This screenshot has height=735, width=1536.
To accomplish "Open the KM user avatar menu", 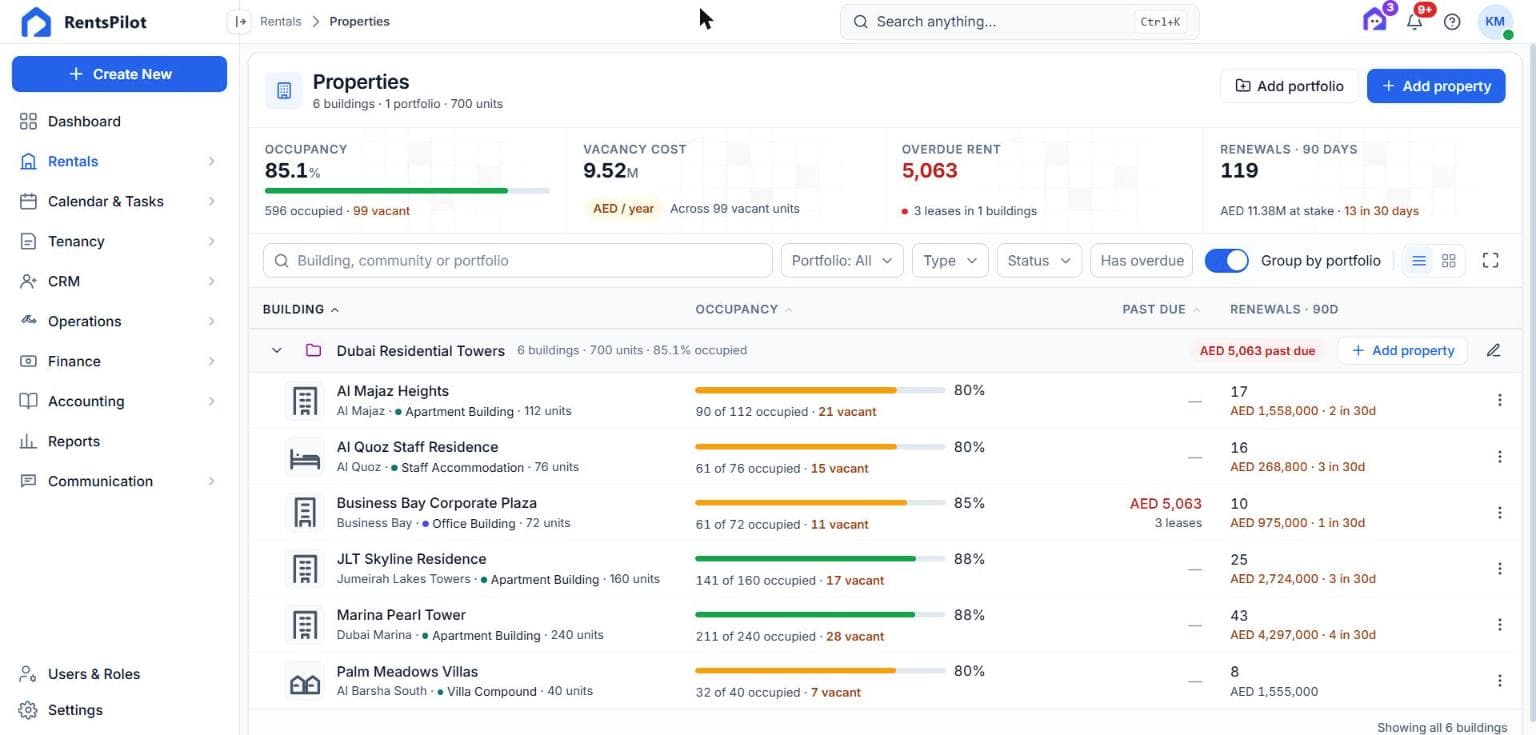I will (1495, 22).
